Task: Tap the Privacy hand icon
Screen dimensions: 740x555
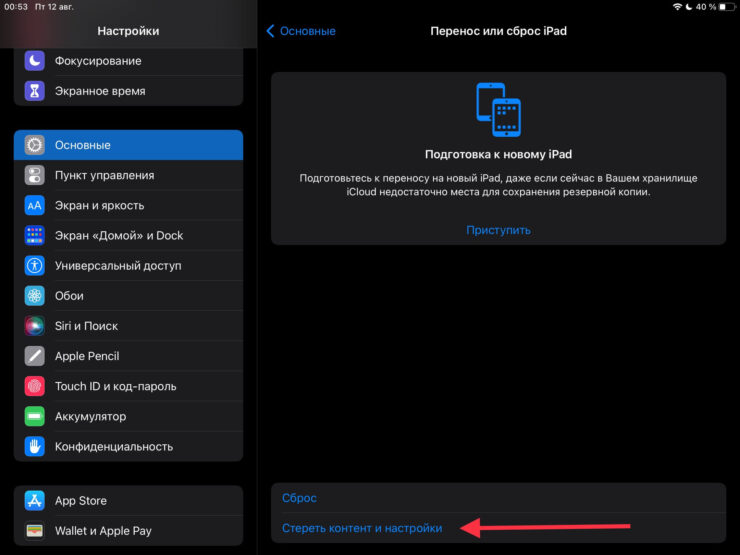Action: click(x=35, y=447)
